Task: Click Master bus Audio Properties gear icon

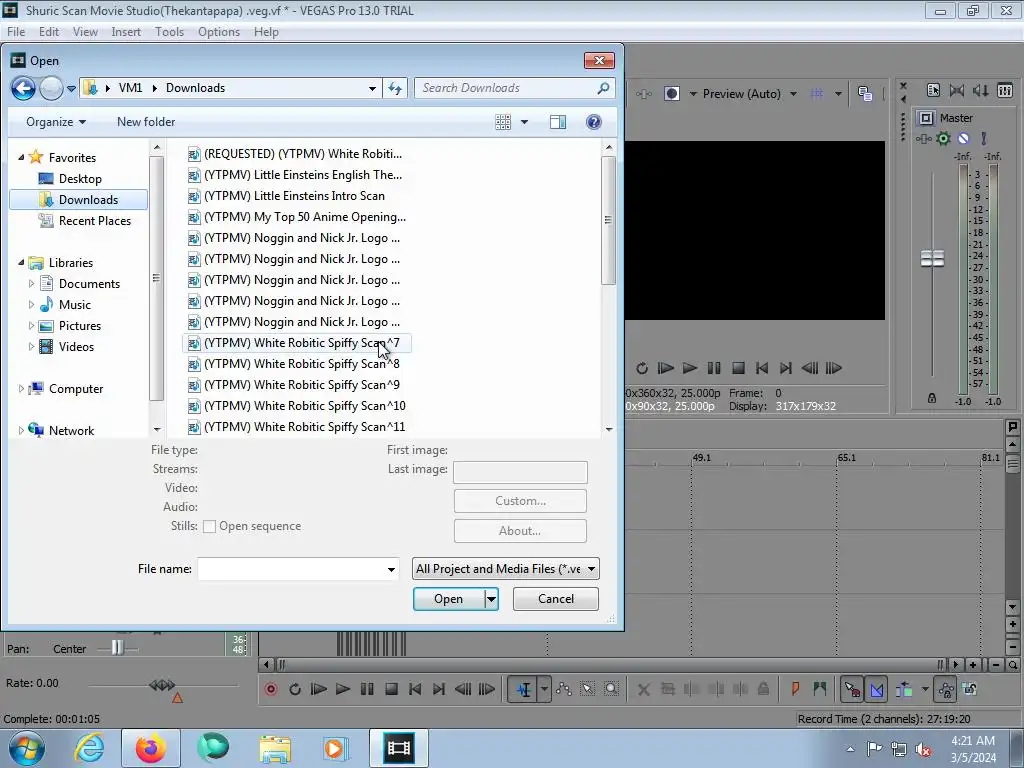Action: (943, 138)
